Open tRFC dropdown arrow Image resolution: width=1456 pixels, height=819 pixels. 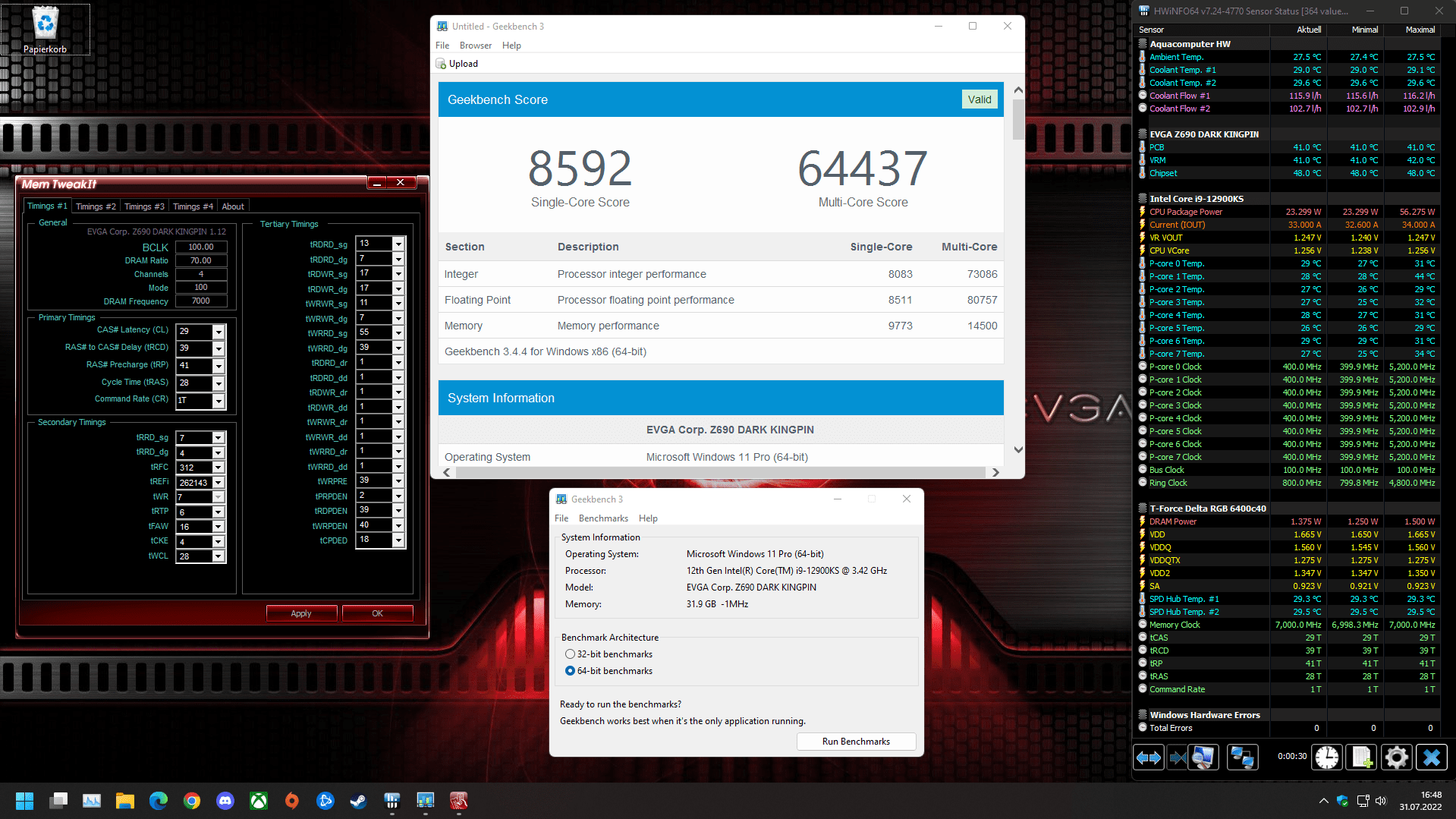(219, 468)
